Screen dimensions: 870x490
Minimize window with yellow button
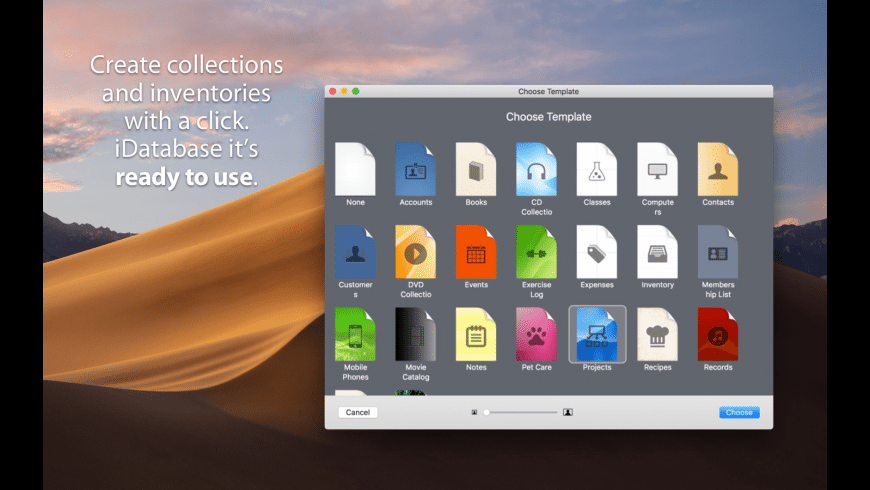tap(344, 92)
